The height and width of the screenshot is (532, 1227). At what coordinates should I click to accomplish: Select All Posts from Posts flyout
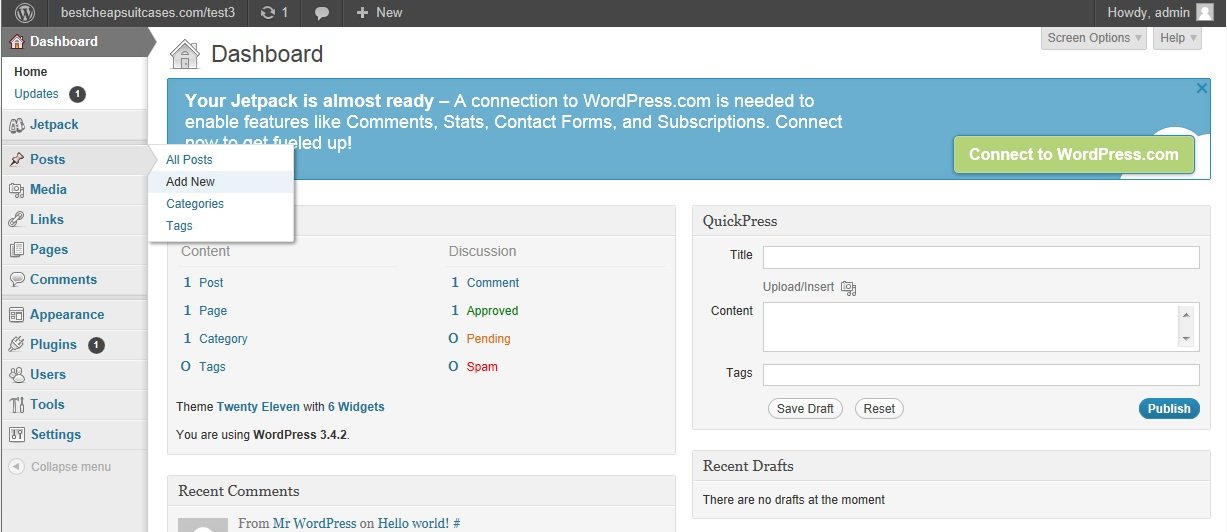[189, 160]
